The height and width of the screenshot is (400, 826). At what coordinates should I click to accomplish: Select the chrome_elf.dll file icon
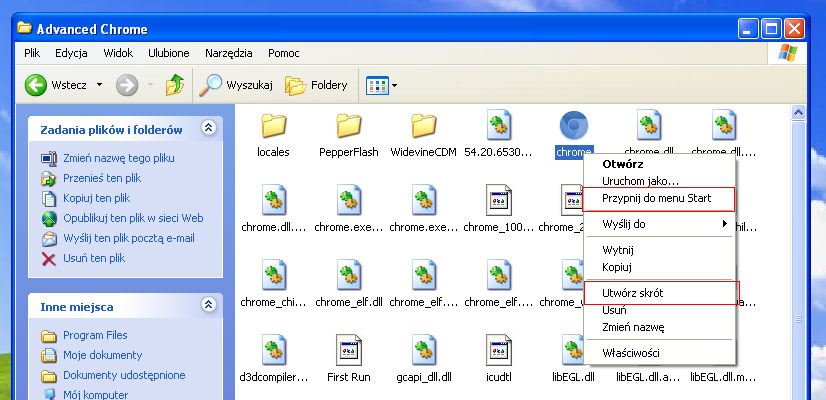(349, 275)
